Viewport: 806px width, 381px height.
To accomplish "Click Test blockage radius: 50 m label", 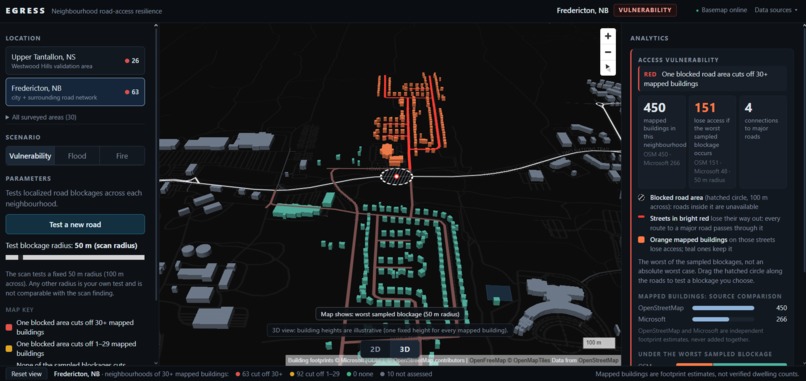I will click(71, 245).
